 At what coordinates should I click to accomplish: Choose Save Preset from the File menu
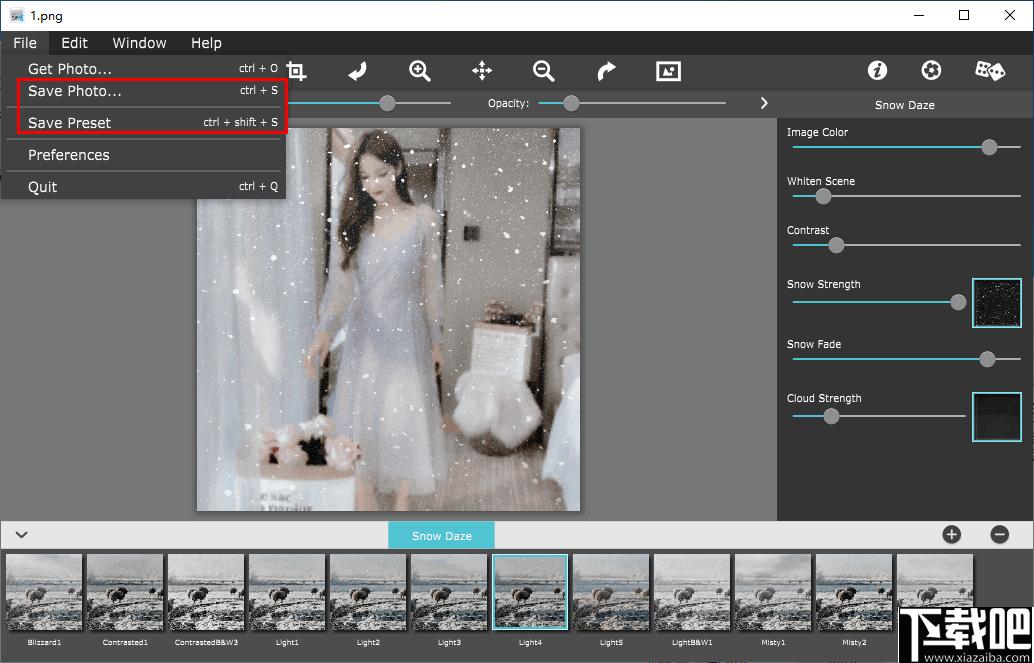[144, 123]
